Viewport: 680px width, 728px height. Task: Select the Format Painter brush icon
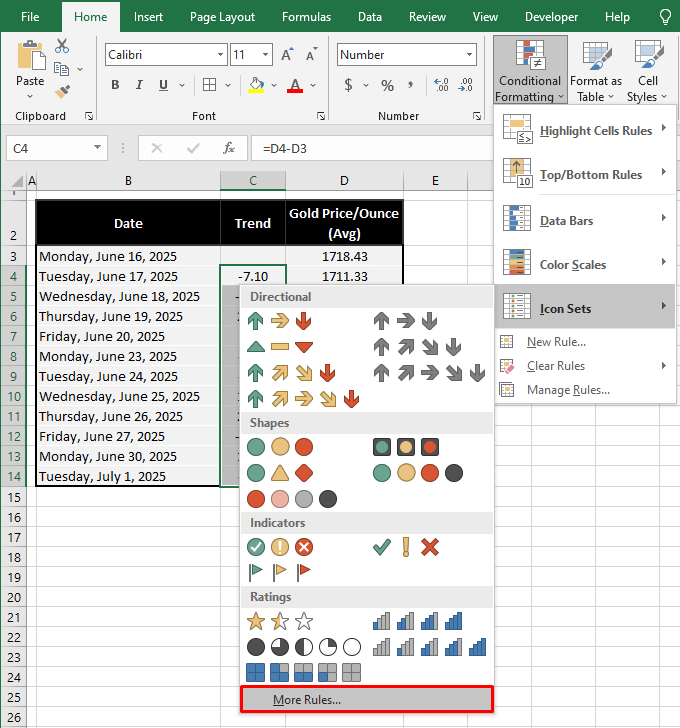click(x=62, y=91)
